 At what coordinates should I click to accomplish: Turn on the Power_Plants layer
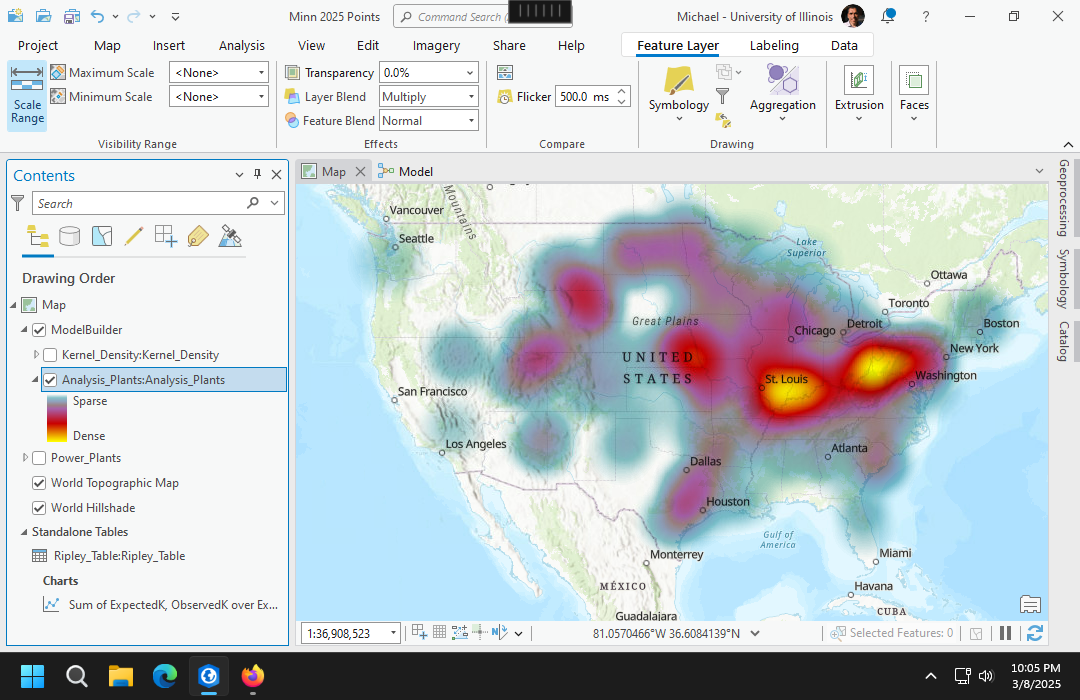pos(39,458)
